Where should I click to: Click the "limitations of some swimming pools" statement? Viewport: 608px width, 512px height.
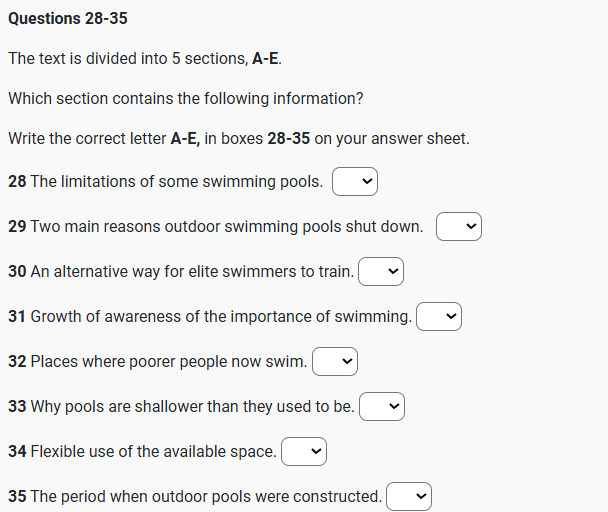coord(176,182)
